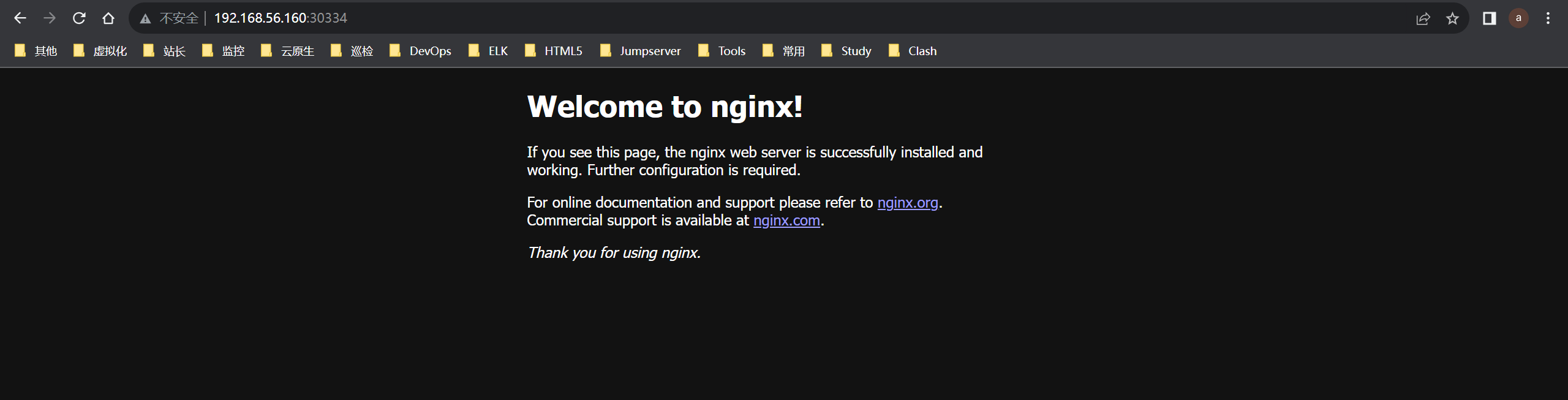Open the profile avatar 'a' menu

[x=1518, y=18]
